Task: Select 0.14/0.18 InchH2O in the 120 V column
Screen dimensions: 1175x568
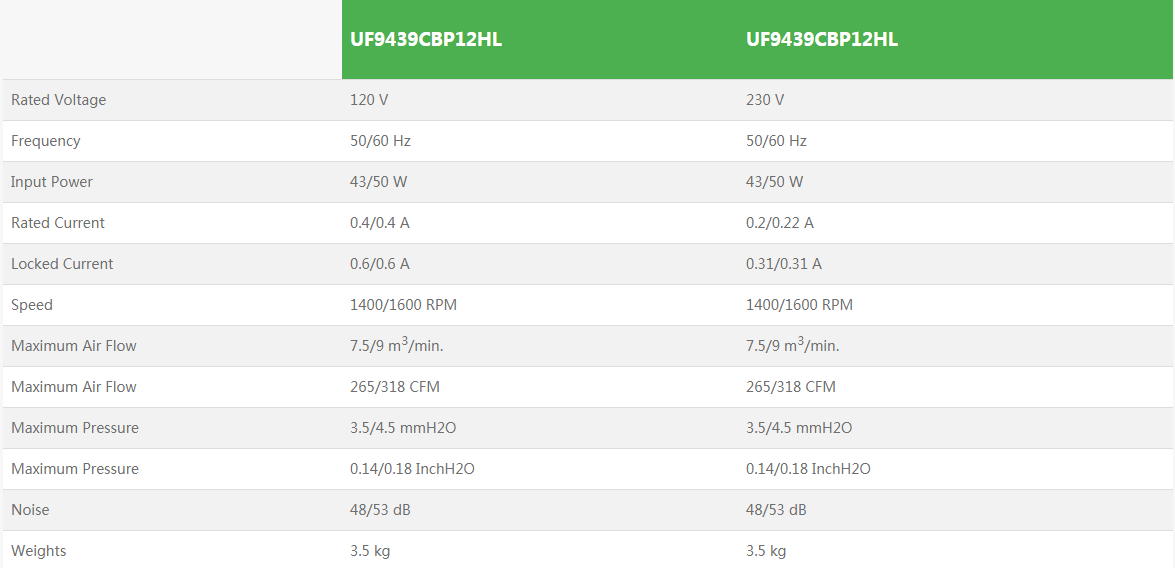Action: [412, 469]
